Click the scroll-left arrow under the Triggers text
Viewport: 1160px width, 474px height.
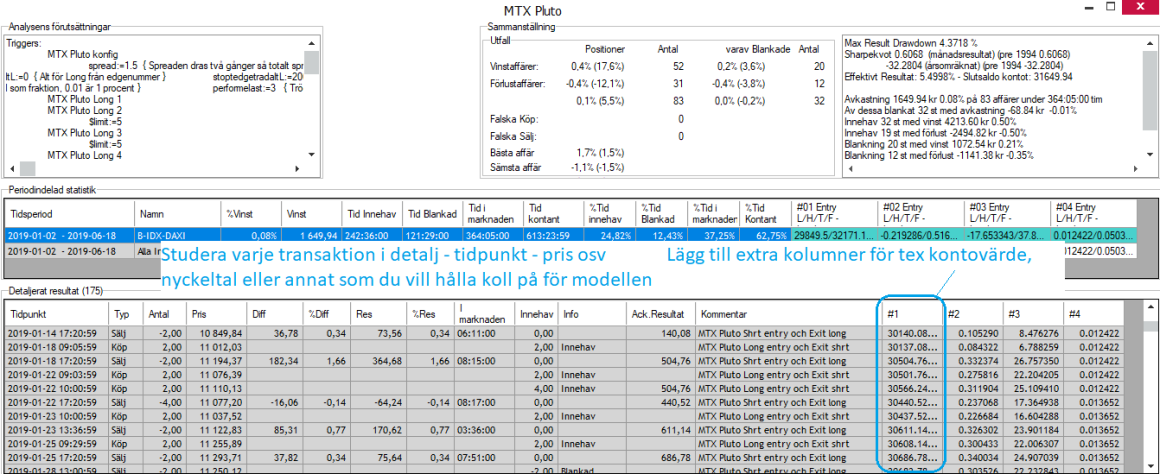[x=12, y=168]
